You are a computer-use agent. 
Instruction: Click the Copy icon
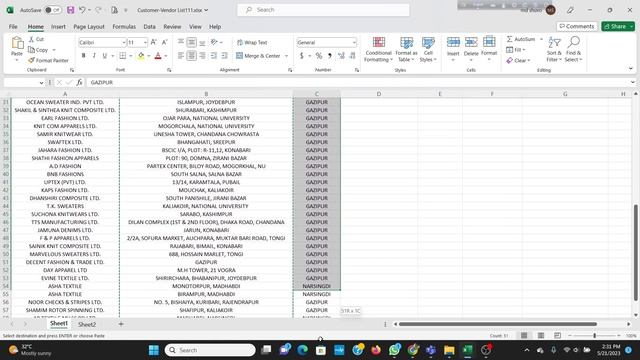pos(31,50)
